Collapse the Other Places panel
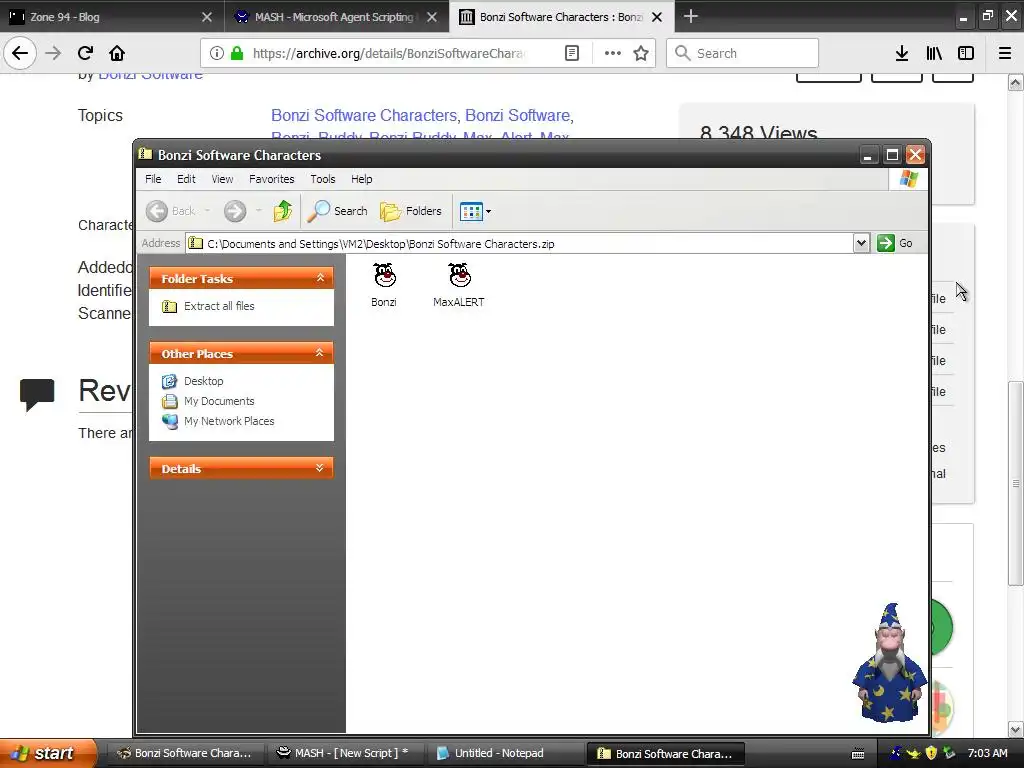This screenshot has width=1024, height=768. (x=319, y=353)
